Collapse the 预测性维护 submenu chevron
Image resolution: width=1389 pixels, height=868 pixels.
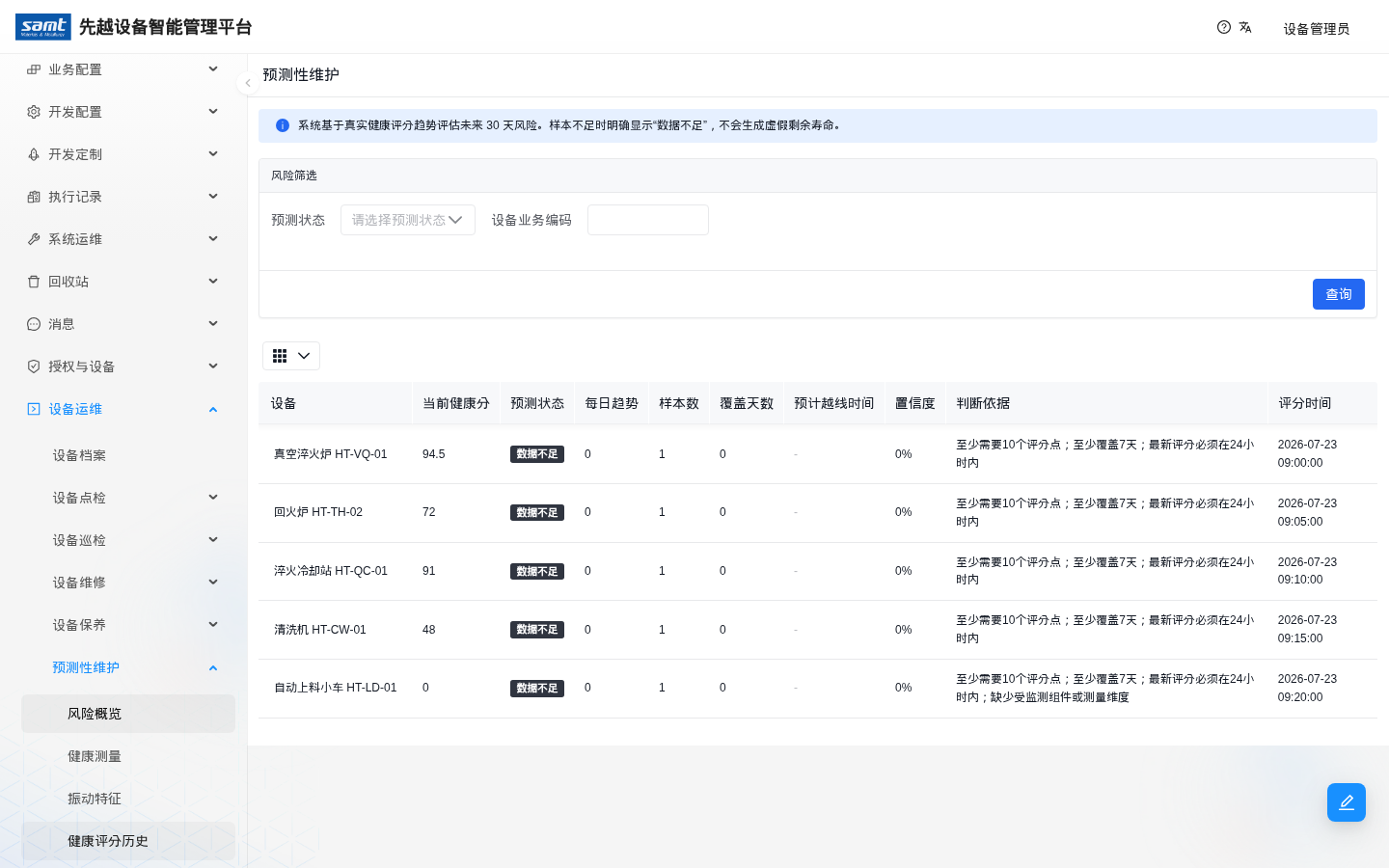[x=213, y=667]
